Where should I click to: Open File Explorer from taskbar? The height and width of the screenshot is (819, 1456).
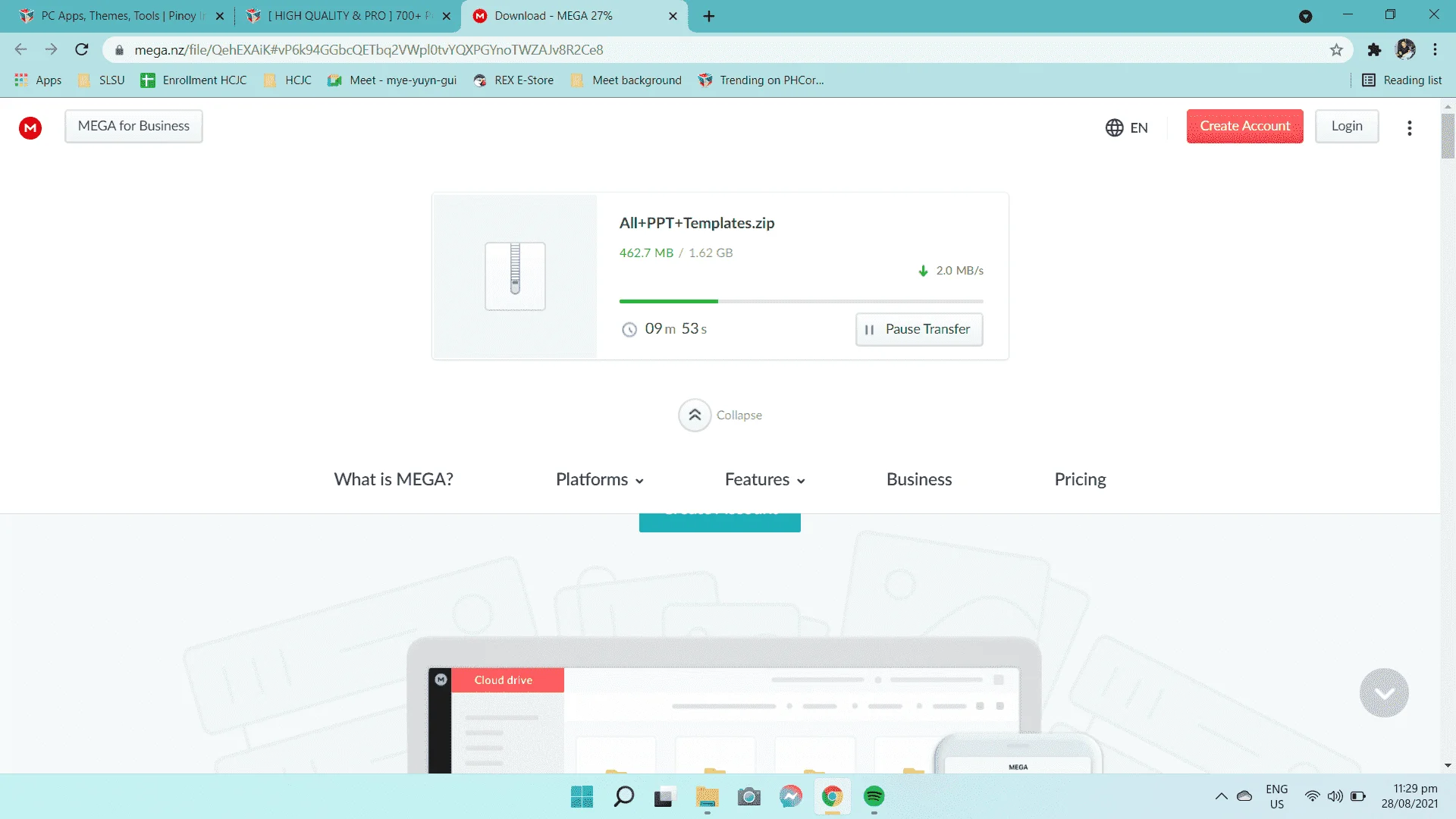pyautogui.click(x=707, y=797)
